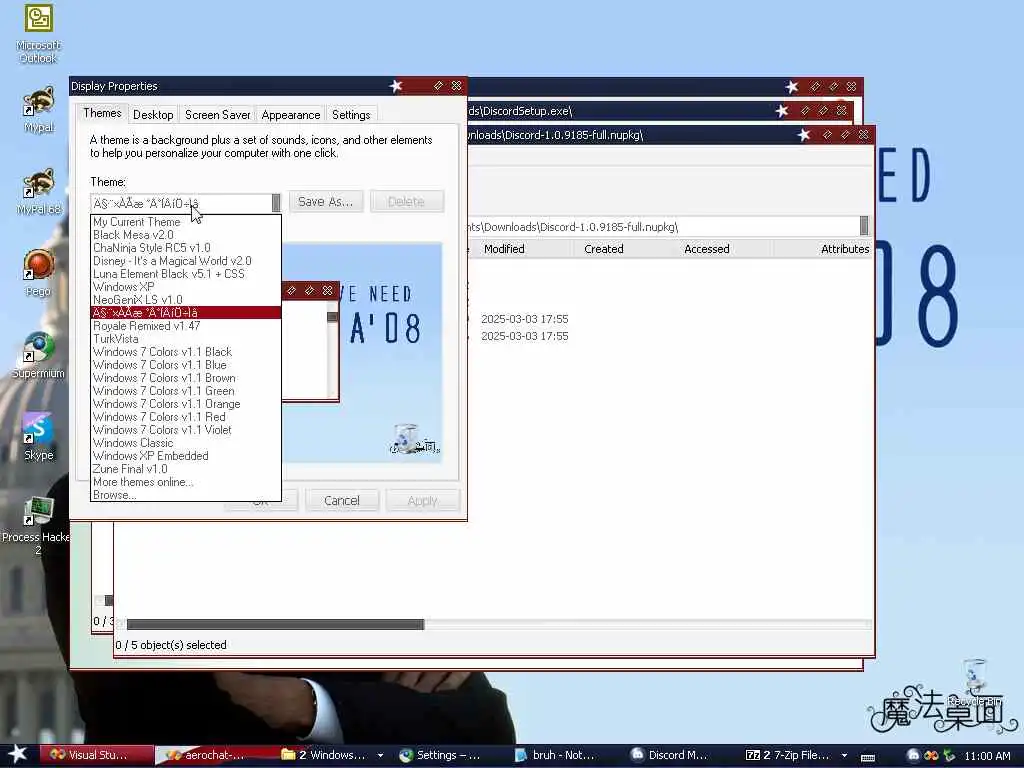Switch to Settings taskbar button
Viewport: 1024px width, 768px height.
point(448,755)
